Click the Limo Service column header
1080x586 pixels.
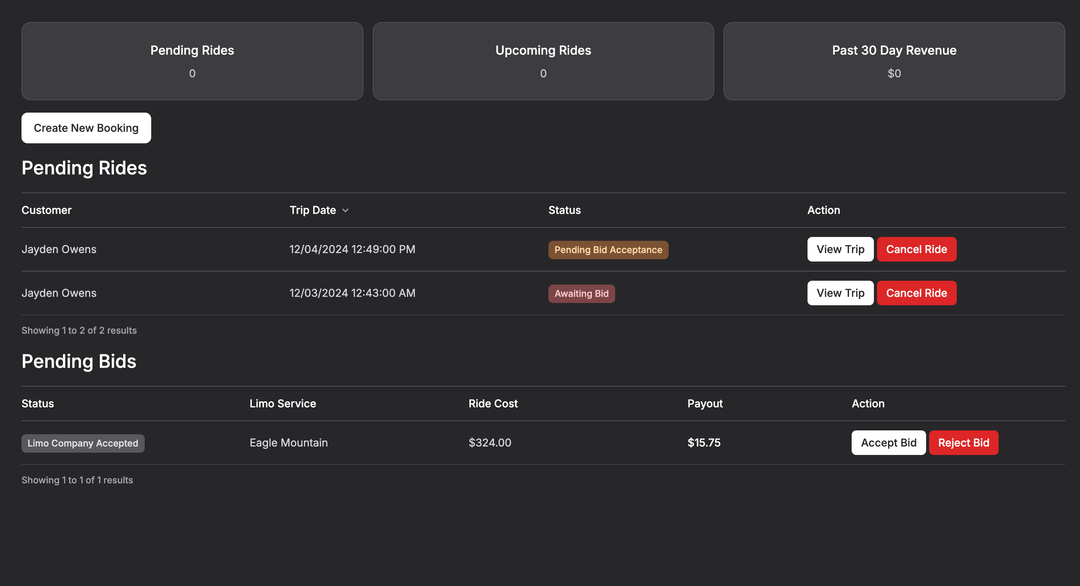[282, 404]
